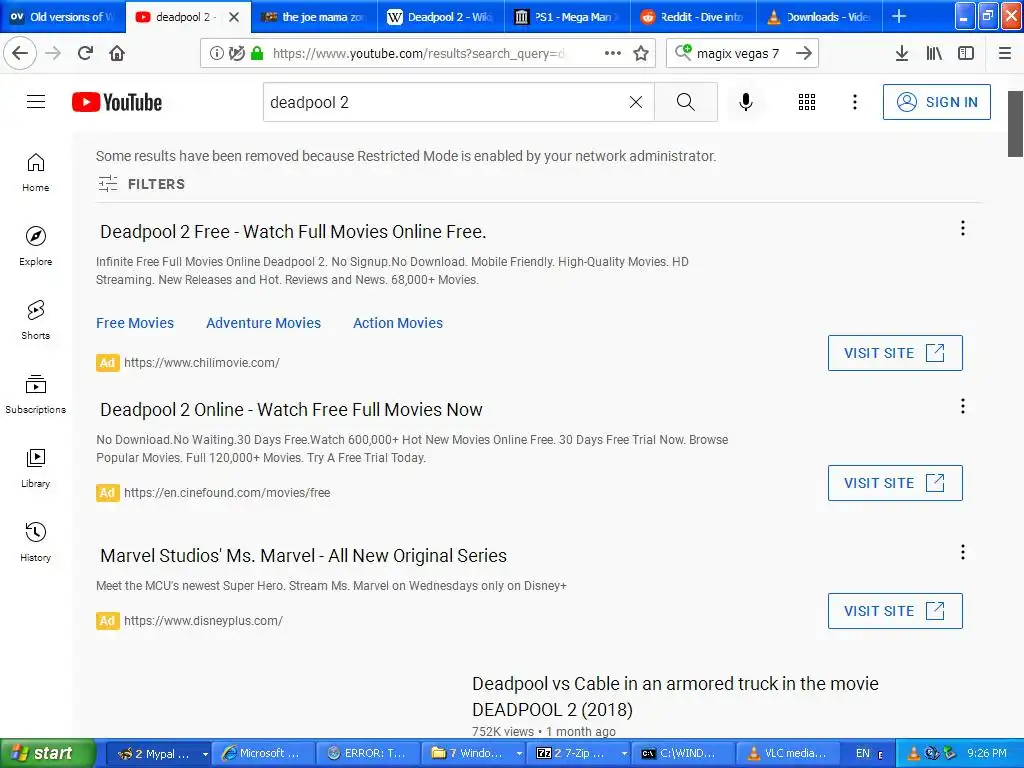Open ERROR taskbar window button

click(367, 754)
